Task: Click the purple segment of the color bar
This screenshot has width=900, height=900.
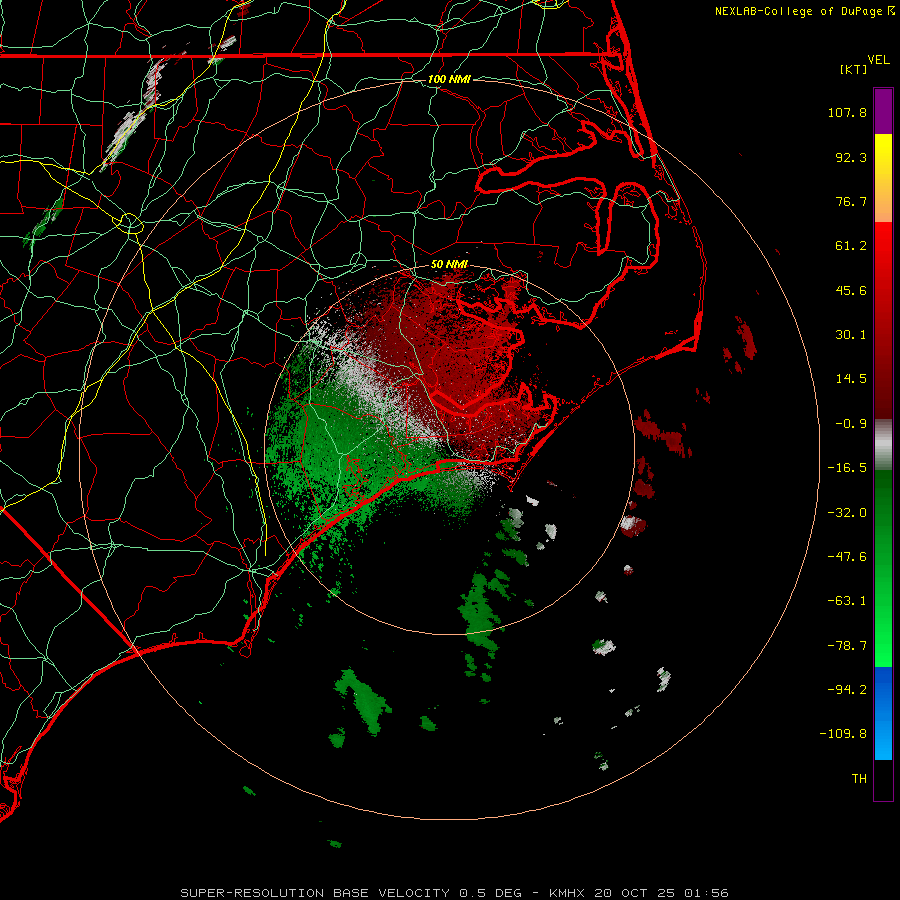Action: coord(883,111)
